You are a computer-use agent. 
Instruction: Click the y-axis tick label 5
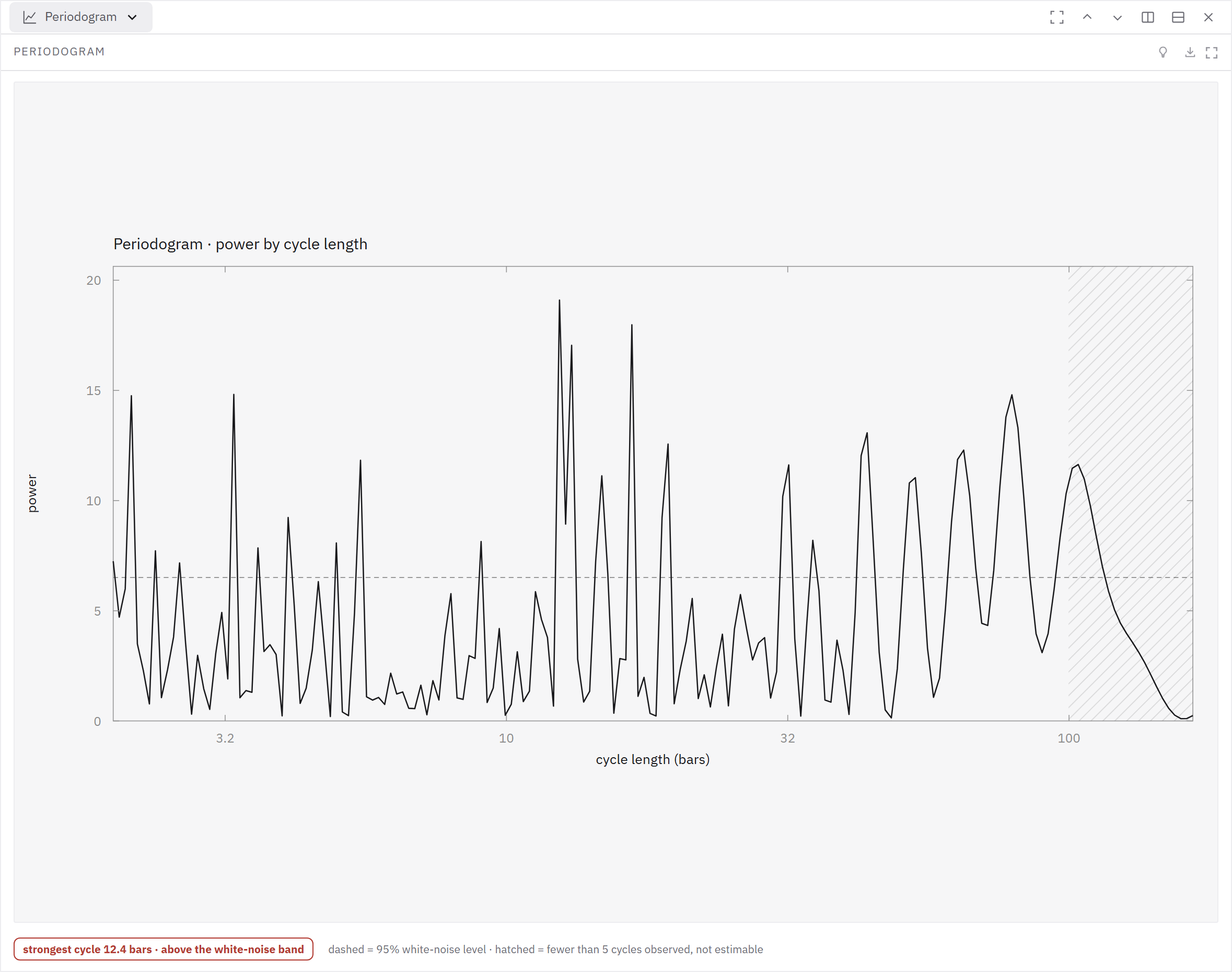97,611
